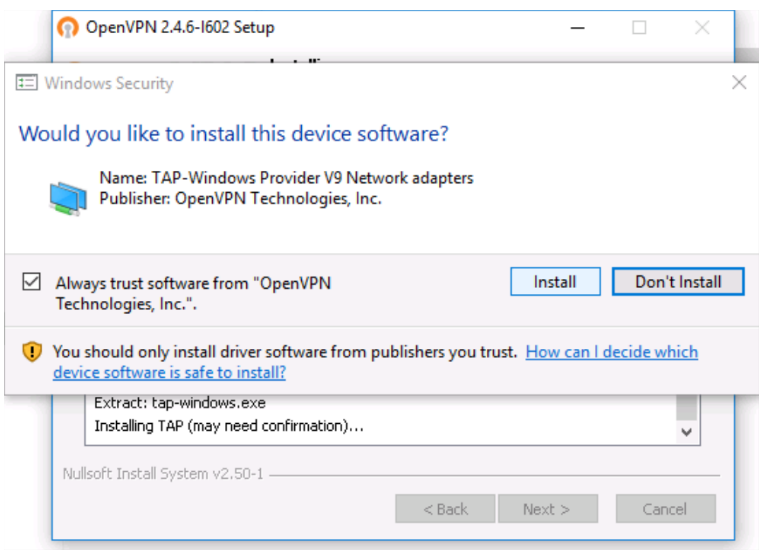Minimize the OpenVPN Setup window
The height and width of the screenshot is (553, 761).
[x=577, y=28]
